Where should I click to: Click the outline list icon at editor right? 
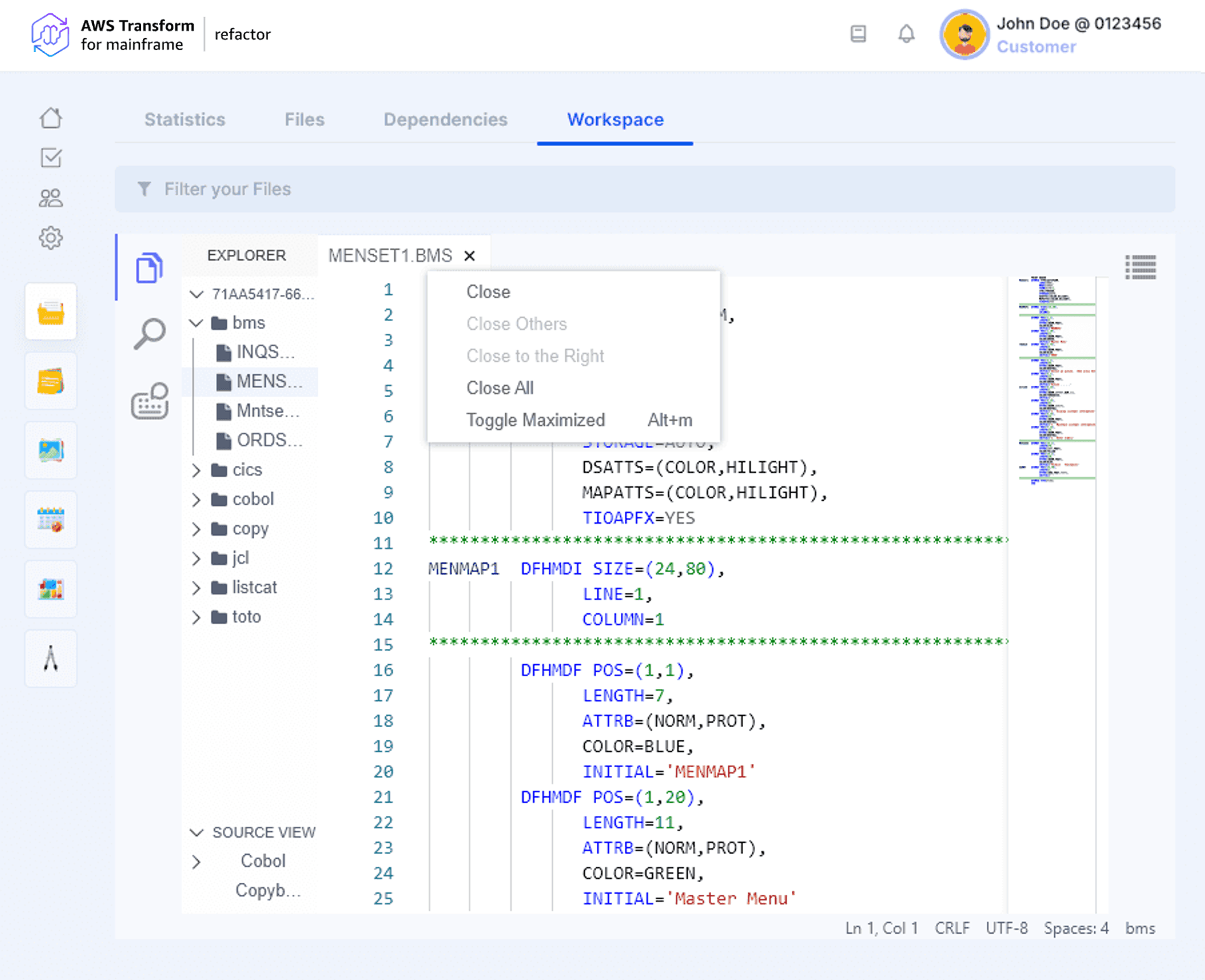click(1141, 267)
